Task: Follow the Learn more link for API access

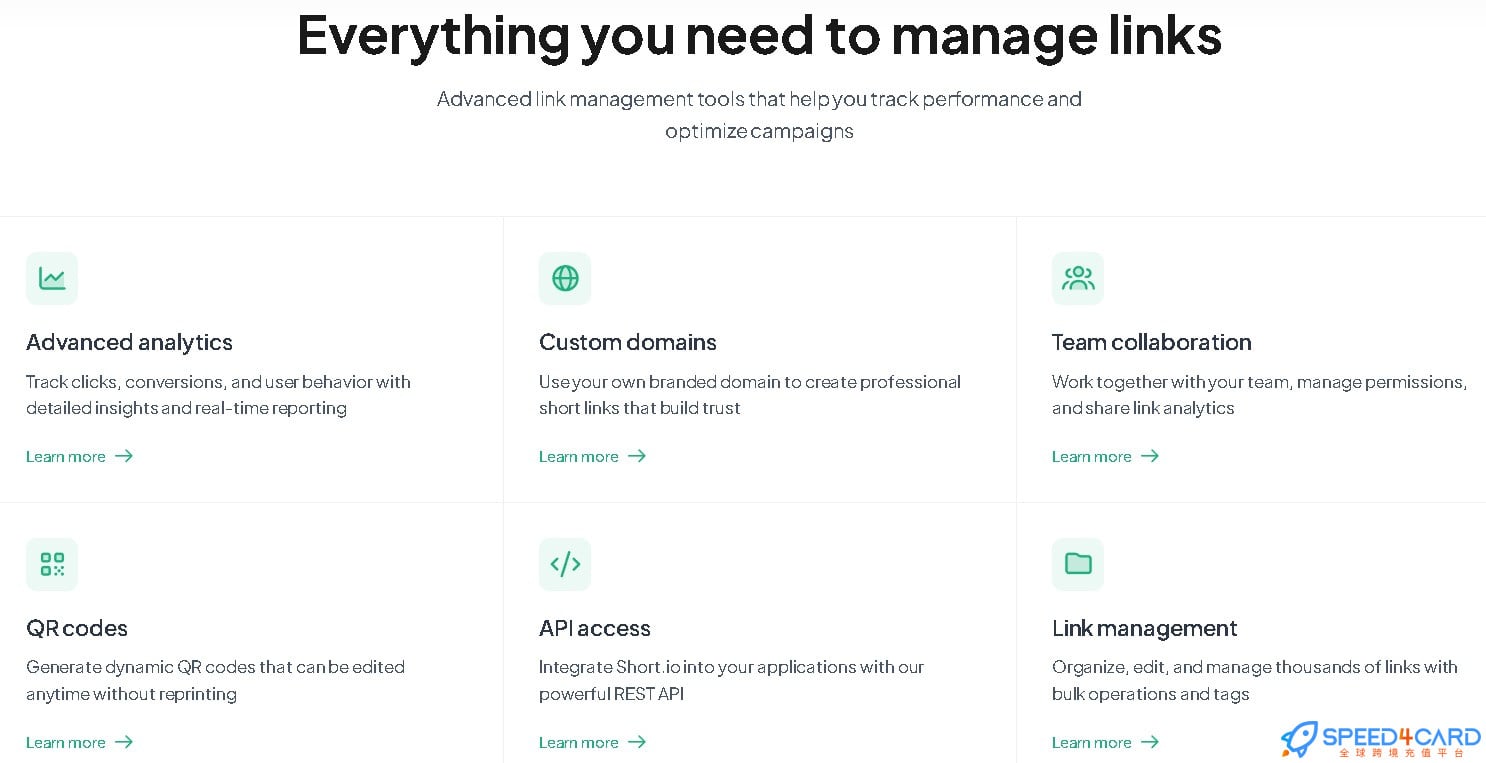Action: [579, 742]
